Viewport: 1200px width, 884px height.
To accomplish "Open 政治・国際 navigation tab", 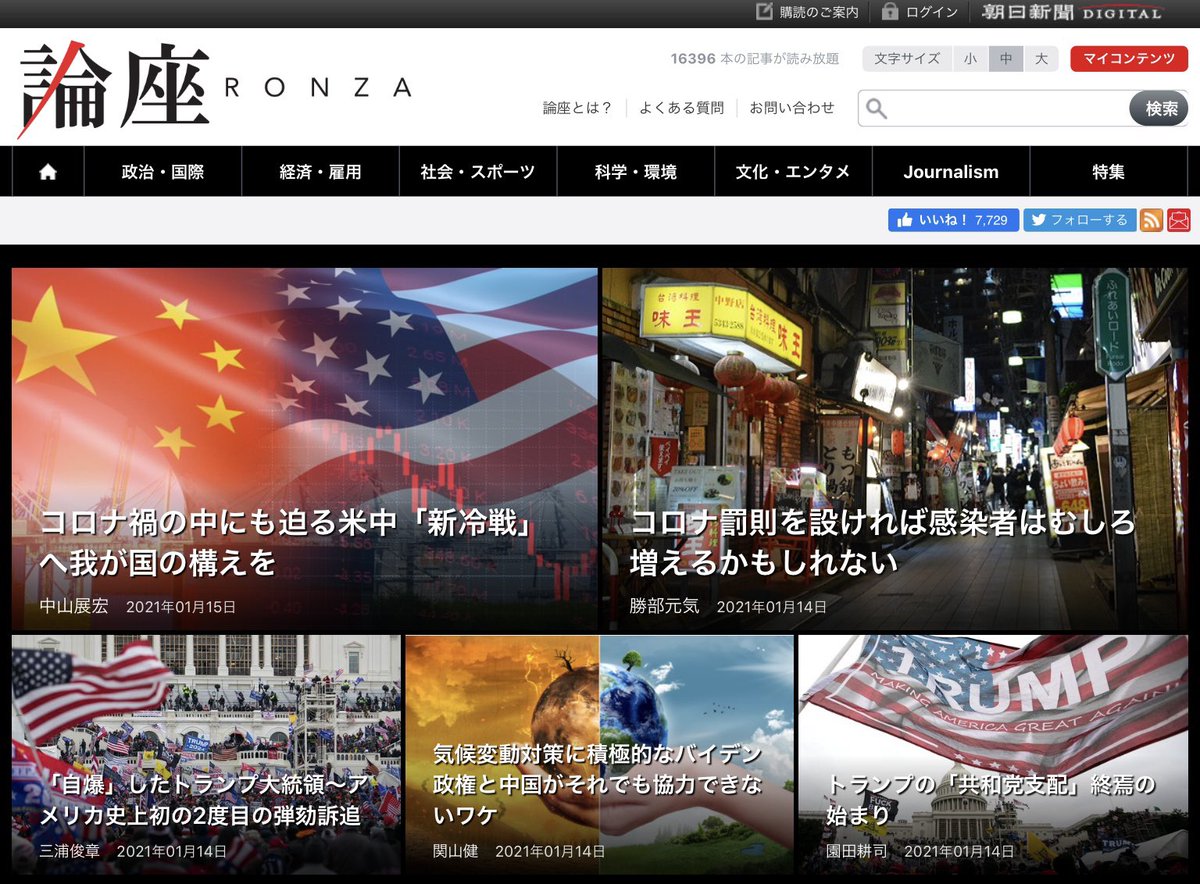I will coord(163,172).
